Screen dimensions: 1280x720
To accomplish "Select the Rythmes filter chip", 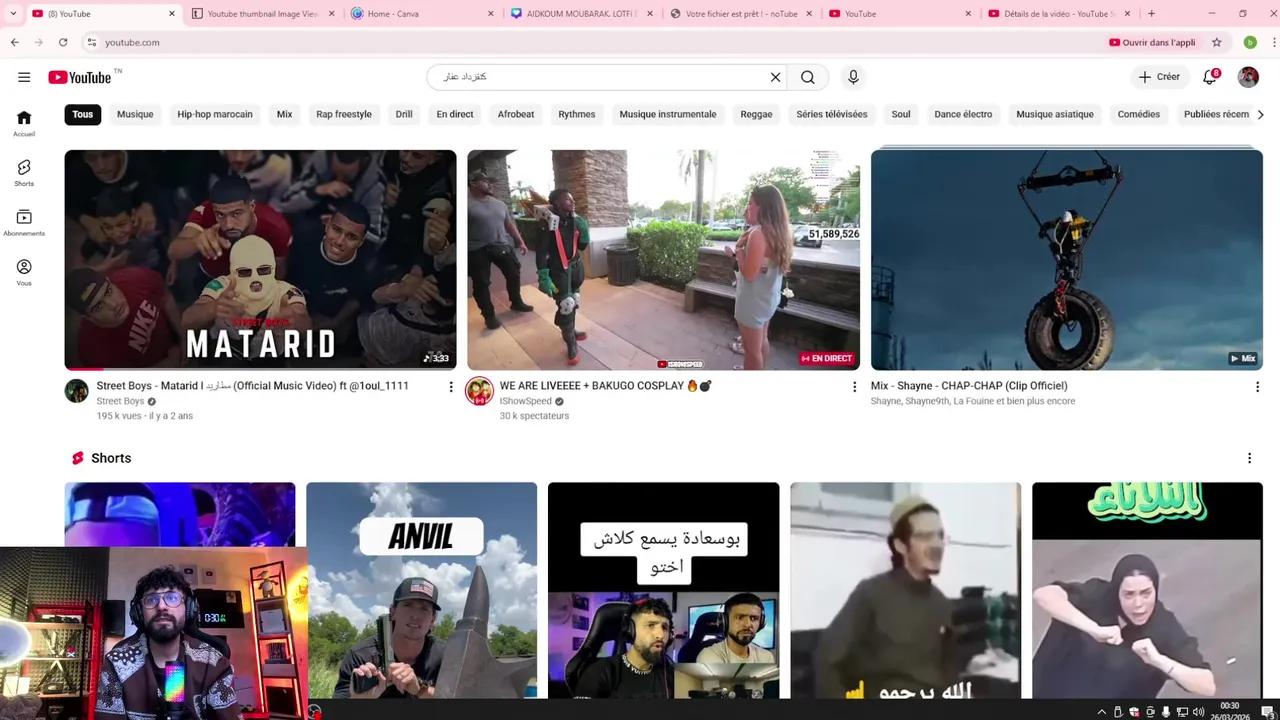I will (x=577, y=114).
